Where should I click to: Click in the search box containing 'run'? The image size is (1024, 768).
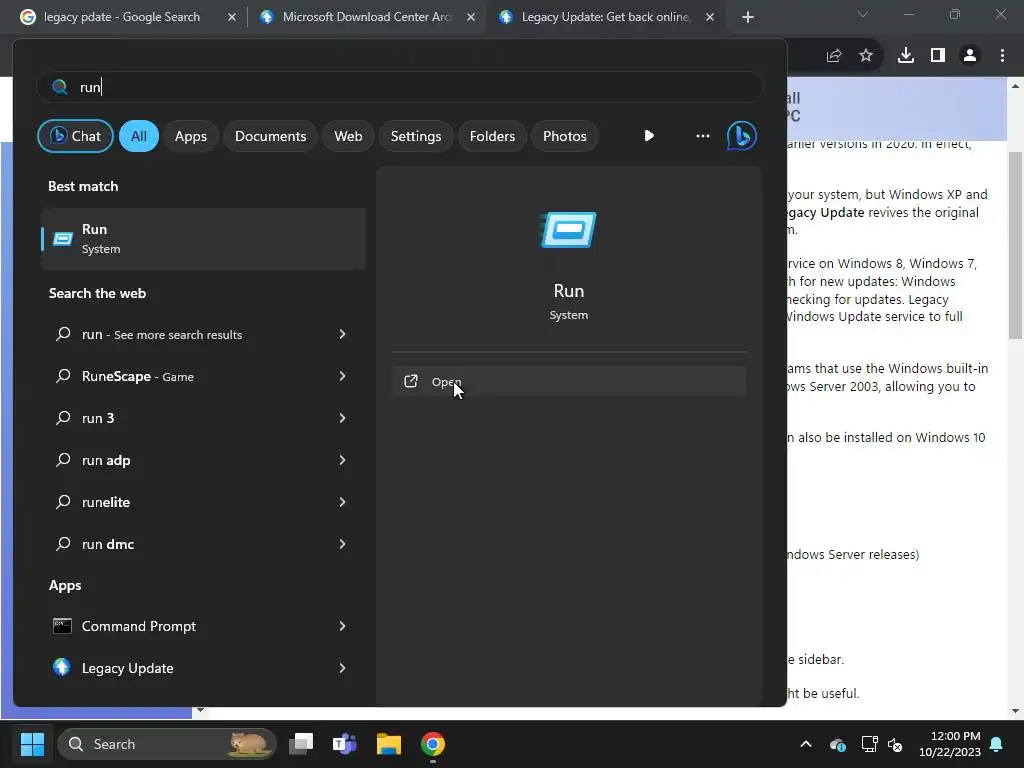tap(400, 87)
